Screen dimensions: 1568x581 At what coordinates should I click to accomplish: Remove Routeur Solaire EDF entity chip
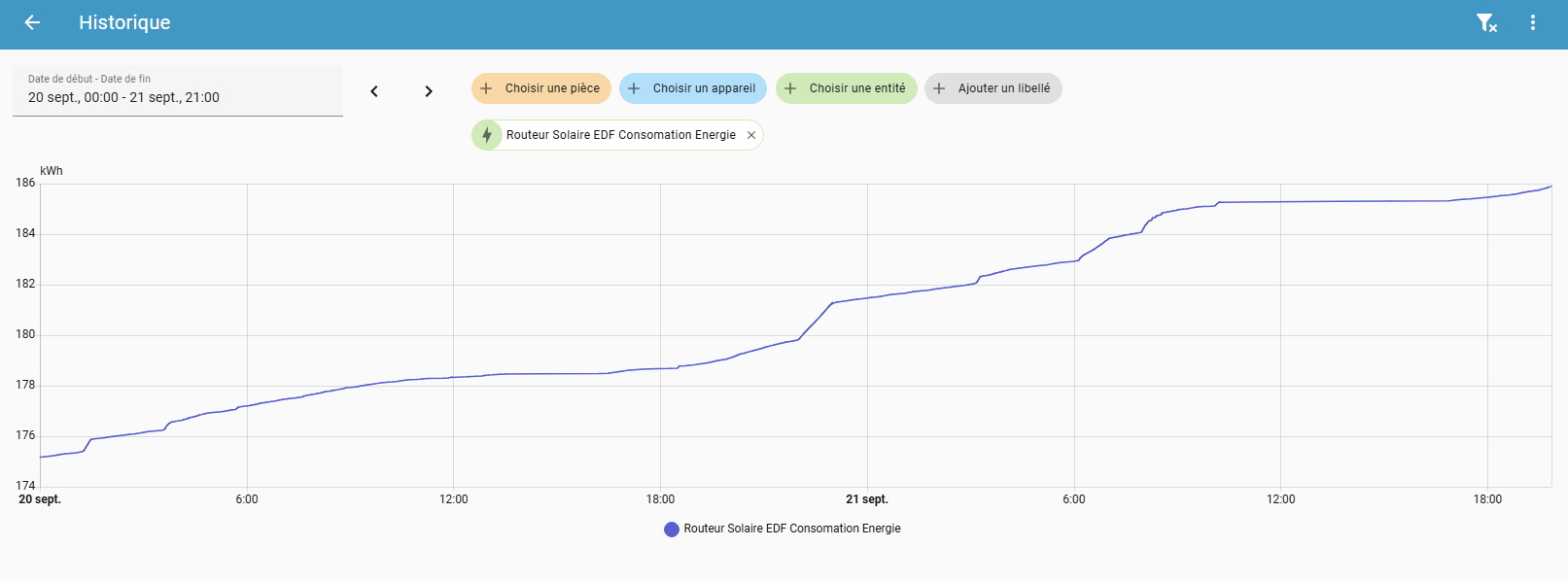coord(750,135)
